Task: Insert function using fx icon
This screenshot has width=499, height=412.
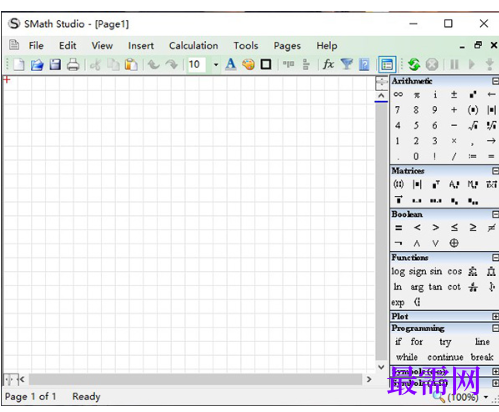Action: click(x=328, y=64)
